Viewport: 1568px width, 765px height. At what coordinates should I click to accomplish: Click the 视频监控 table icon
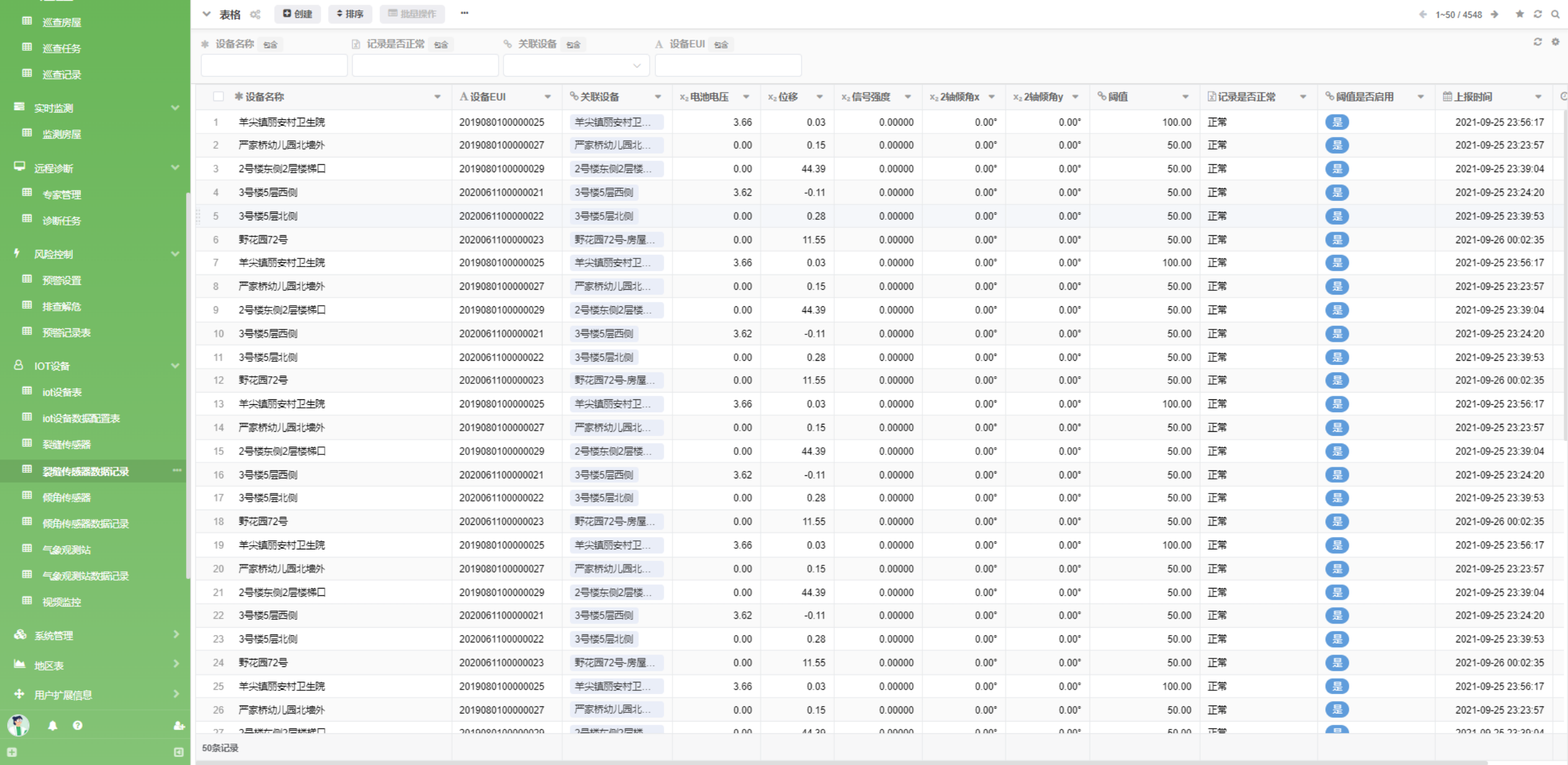[27, 601]
